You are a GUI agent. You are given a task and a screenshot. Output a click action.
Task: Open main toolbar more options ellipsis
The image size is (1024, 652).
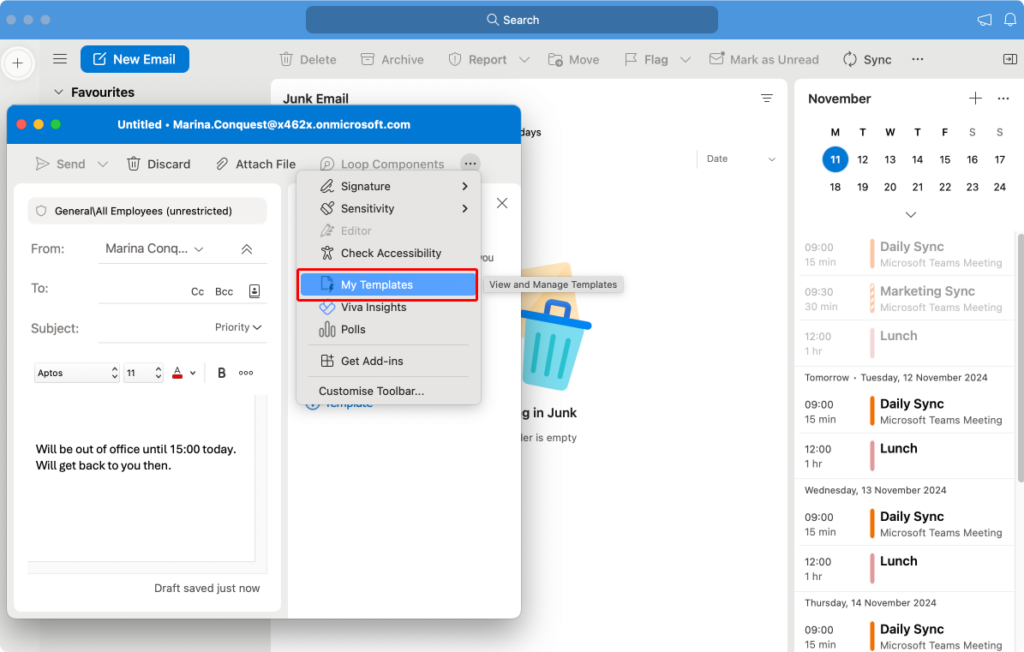coord(918,59)
